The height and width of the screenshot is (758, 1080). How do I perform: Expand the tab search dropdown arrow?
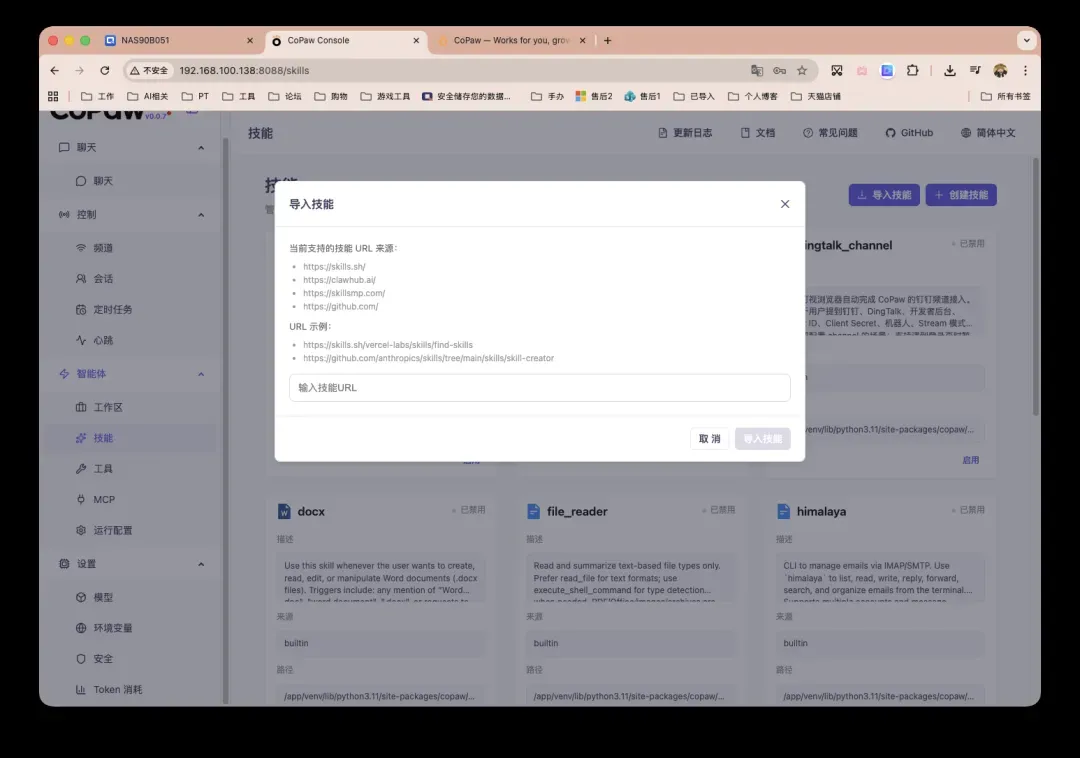1026,41
